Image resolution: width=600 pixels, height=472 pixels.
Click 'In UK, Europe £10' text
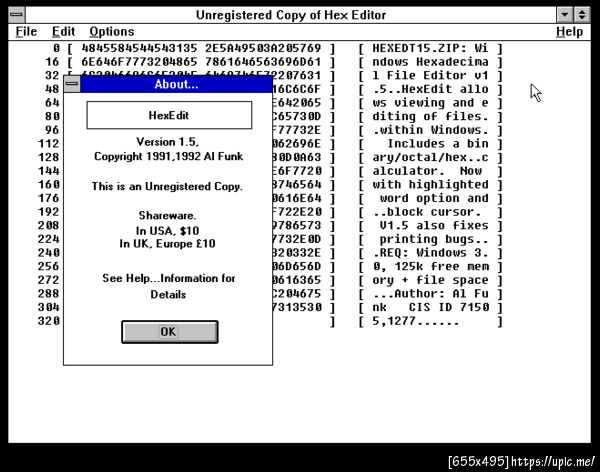tap(167, 244)
